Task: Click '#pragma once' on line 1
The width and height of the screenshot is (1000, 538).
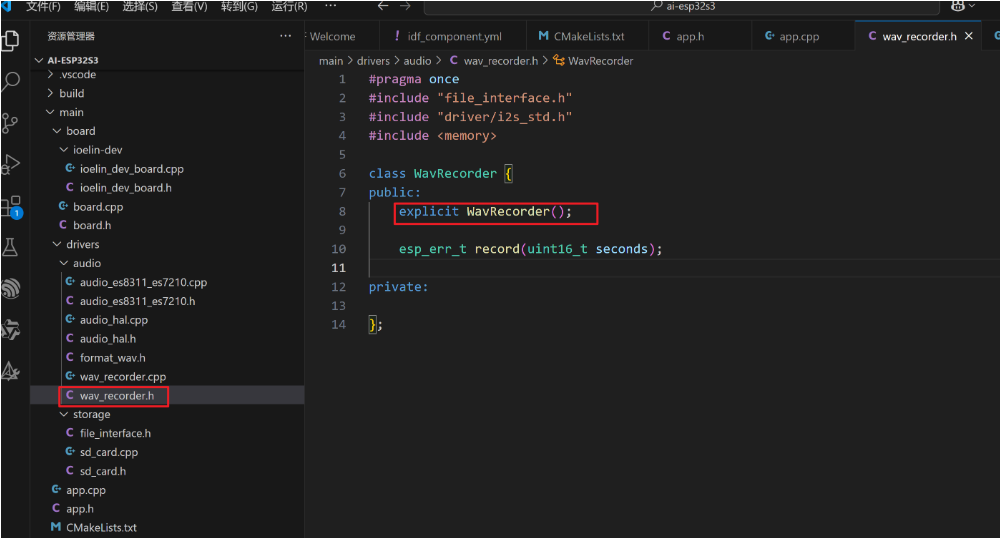Action: 413,79
